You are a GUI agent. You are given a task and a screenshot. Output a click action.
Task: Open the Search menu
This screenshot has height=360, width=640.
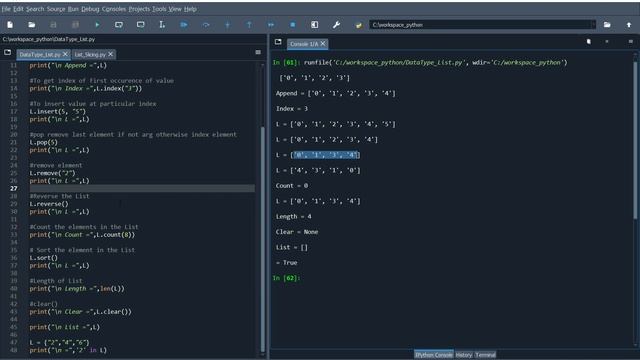(35, 9)
